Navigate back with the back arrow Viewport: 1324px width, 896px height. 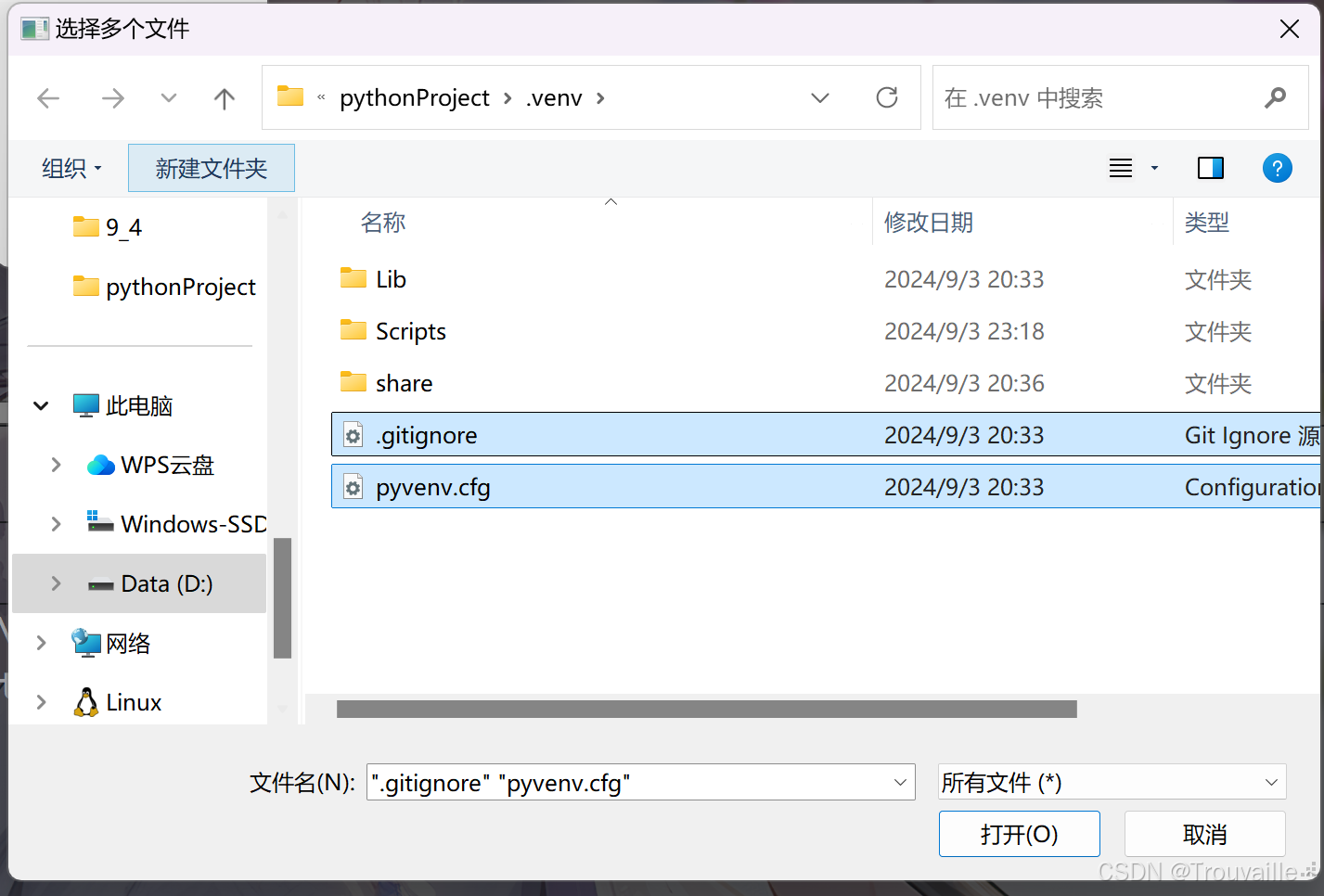(47, 97)
